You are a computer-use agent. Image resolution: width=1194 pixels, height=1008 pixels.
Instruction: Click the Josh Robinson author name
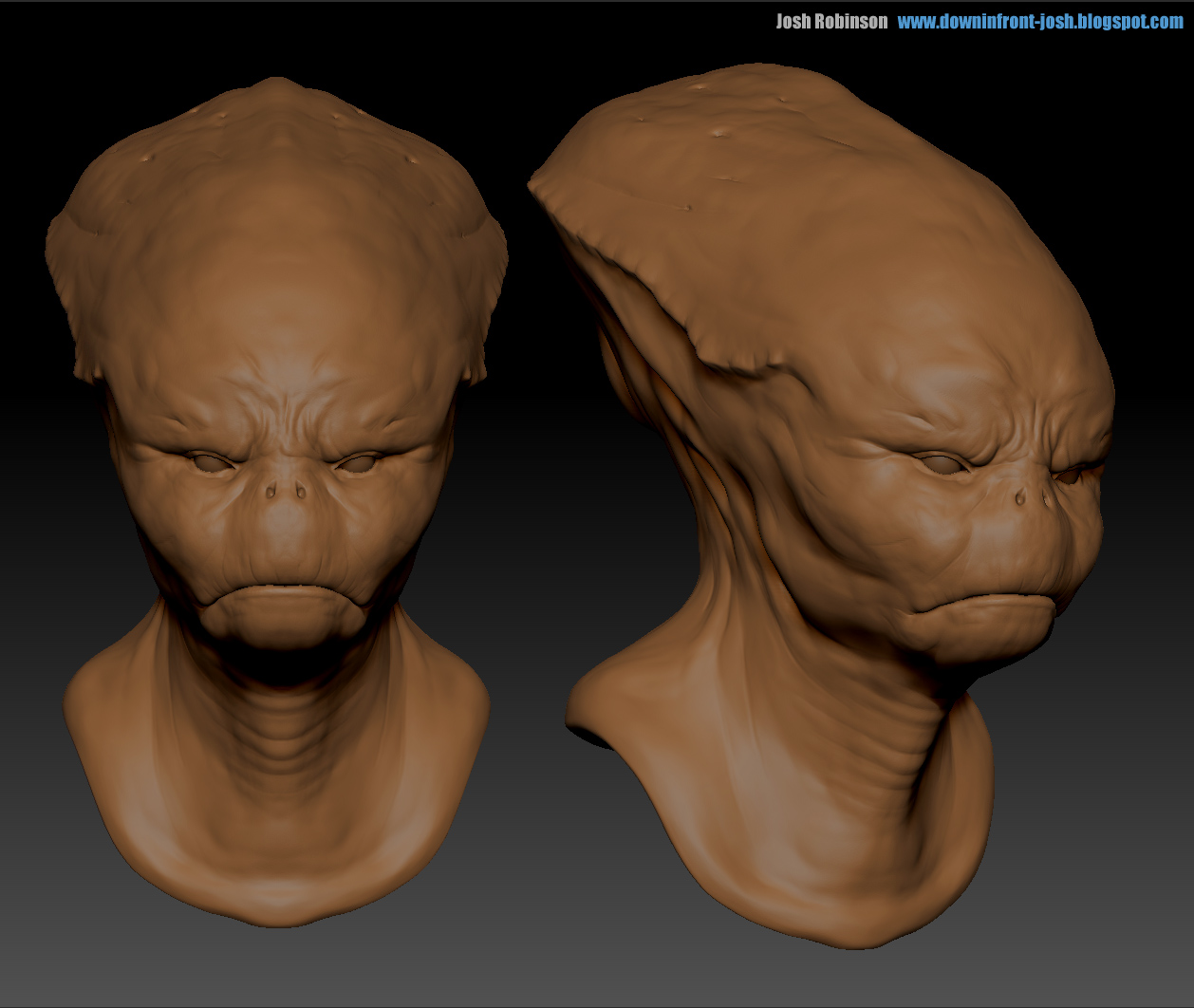[x=831, y=22]
